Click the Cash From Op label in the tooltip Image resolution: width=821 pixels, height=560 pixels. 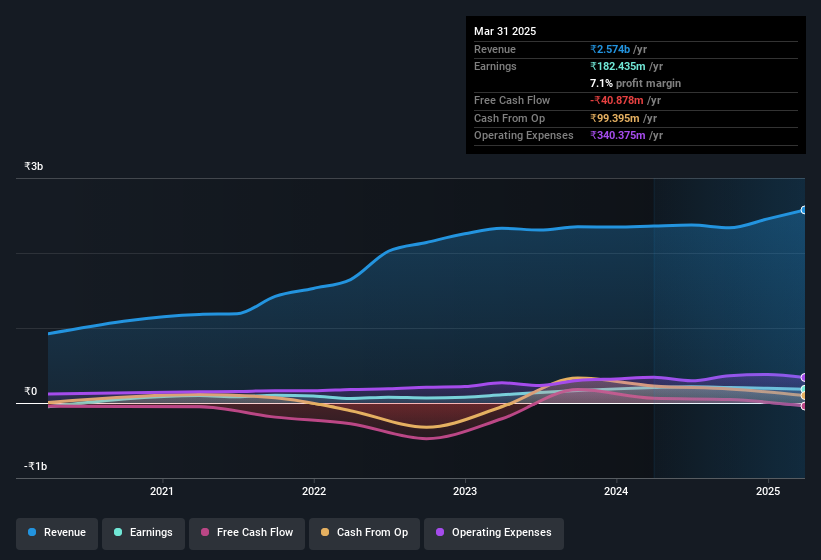tap(509, 118)
